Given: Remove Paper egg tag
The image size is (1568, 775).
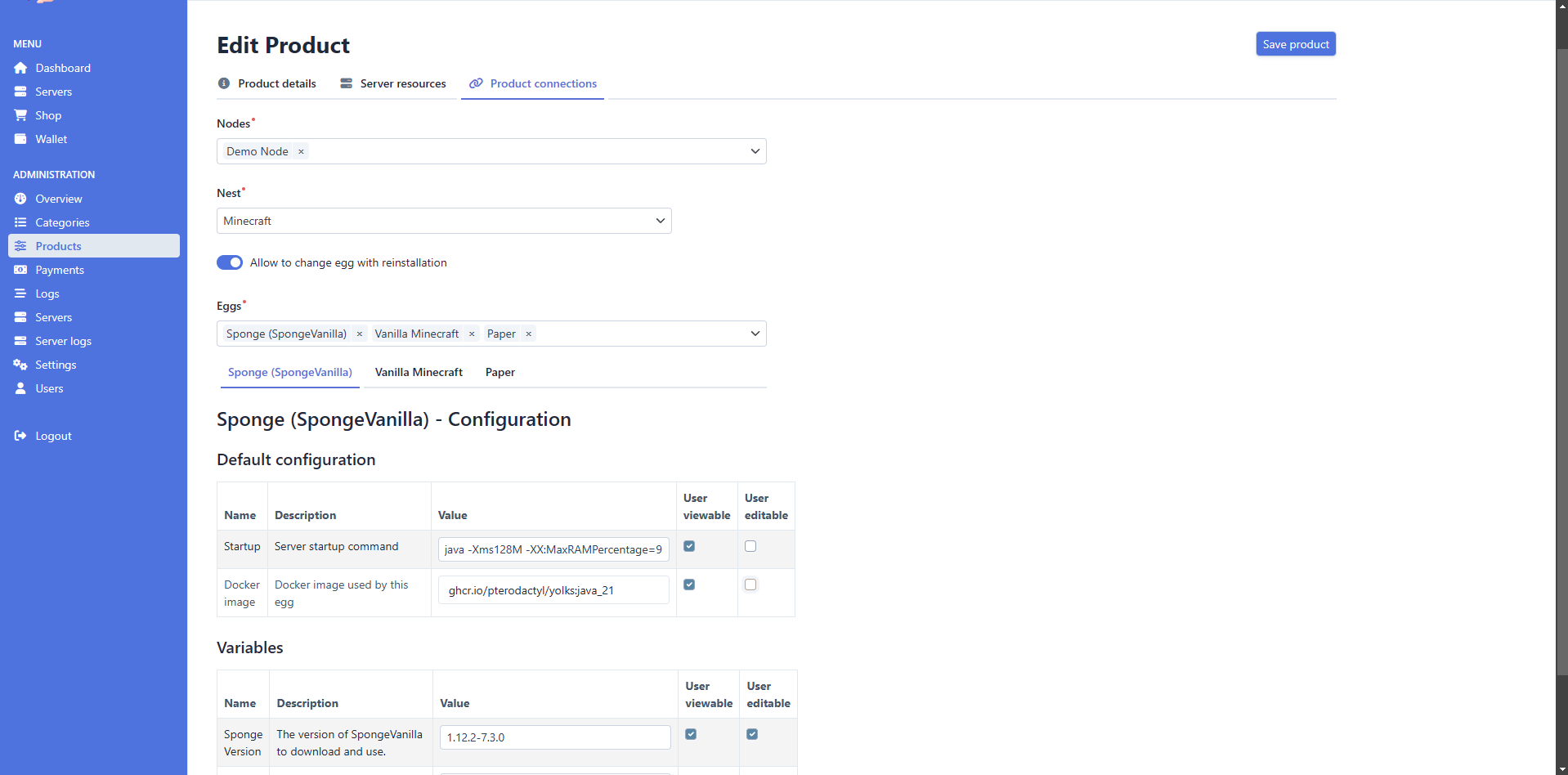Looking at the screenshot, I should click(x=529, y=334).
